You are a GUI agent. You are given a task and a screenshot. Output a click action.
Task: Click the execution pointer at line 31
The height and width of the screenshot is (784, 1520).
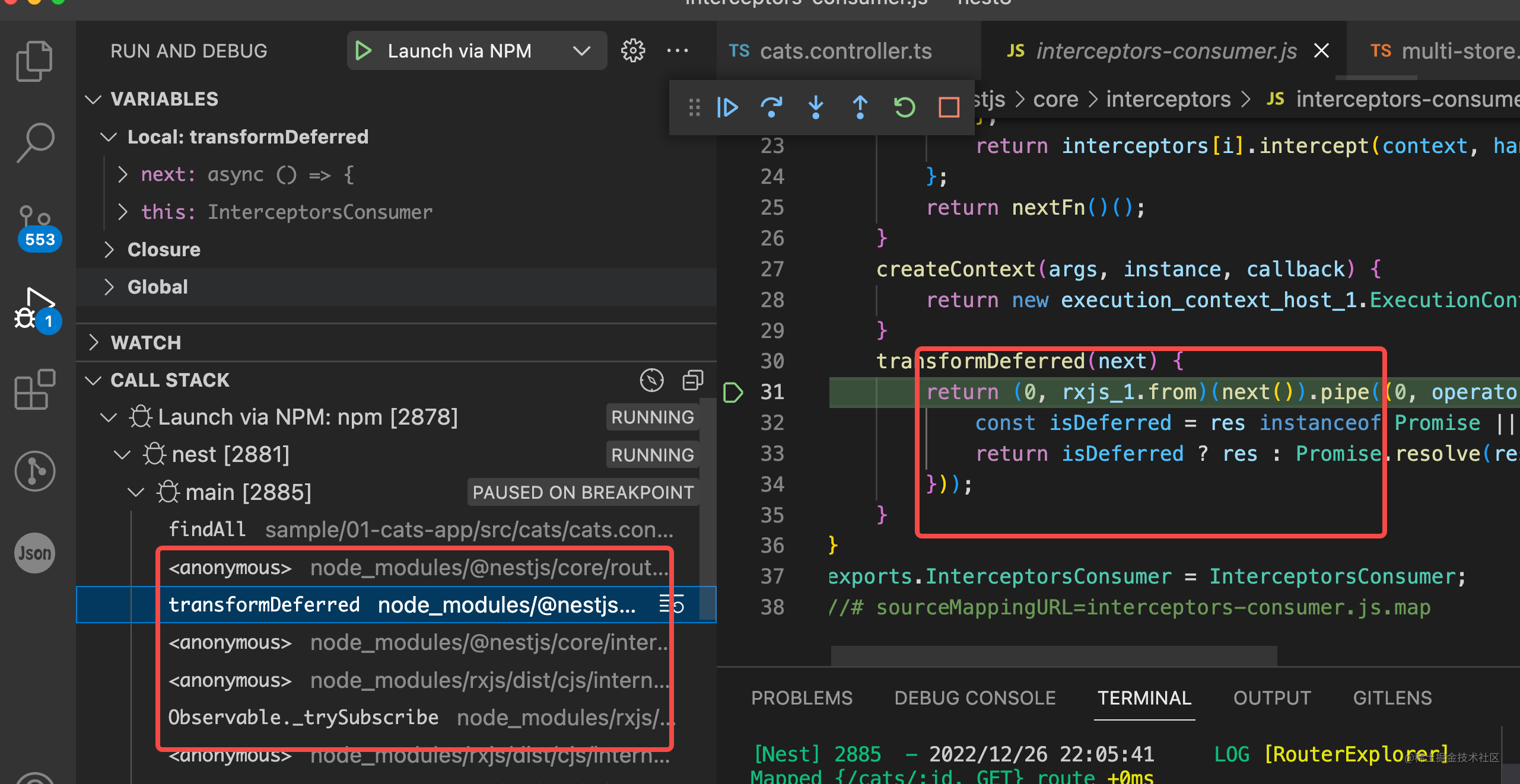(733, 392)
